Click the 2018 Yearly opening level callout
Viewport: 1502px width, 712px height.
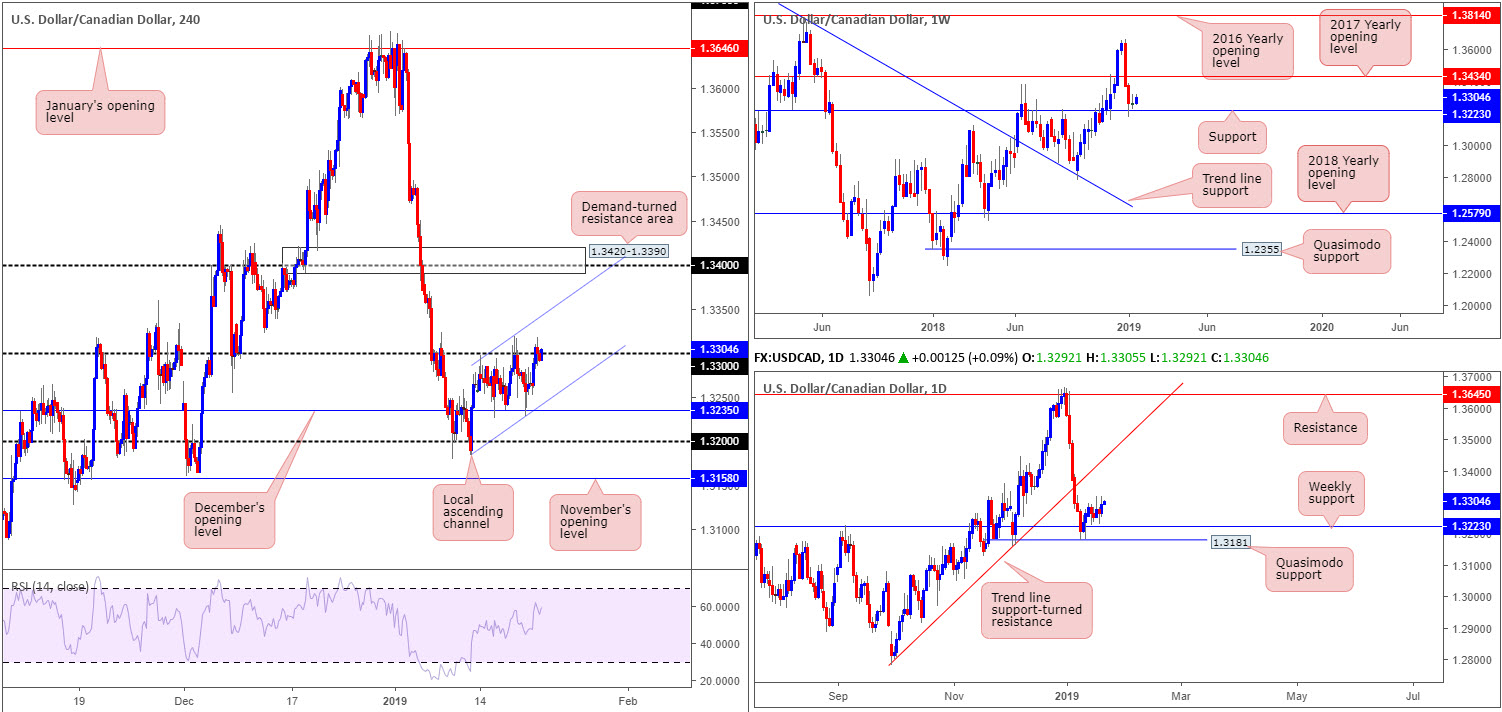1343,174
